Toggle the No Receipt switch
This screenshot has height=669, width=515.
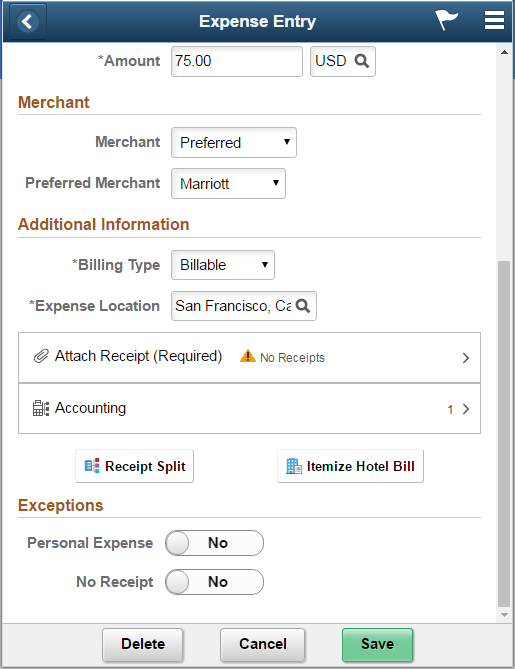click(x=214, y=582)
